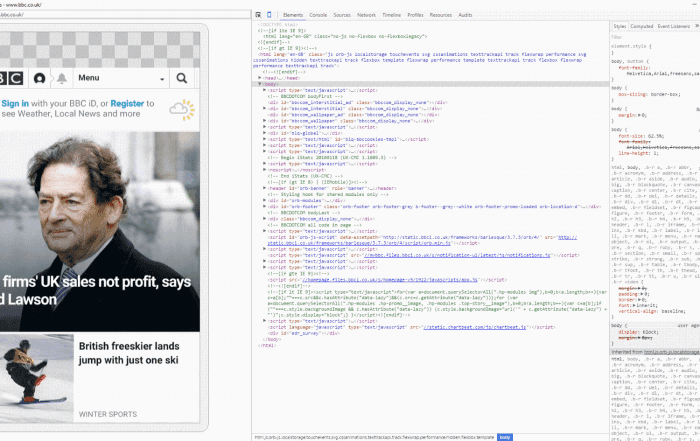Click the element.style rule block
Viewport: 700px width, 441px height.
[x=631, y=49]
